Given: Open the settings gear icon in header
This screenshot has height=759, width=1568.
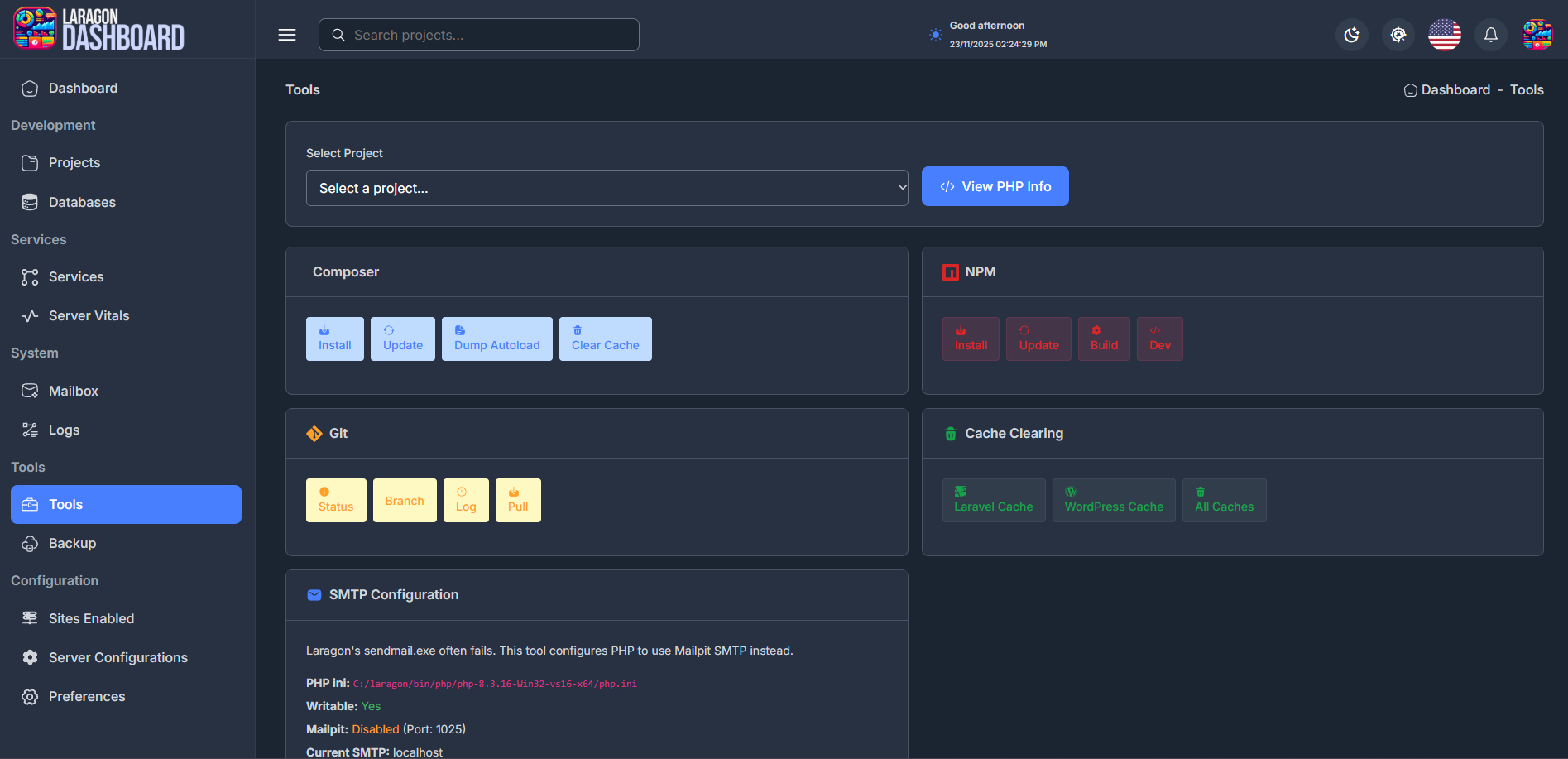Looking at the screenshot, I should coord(1398,35).
